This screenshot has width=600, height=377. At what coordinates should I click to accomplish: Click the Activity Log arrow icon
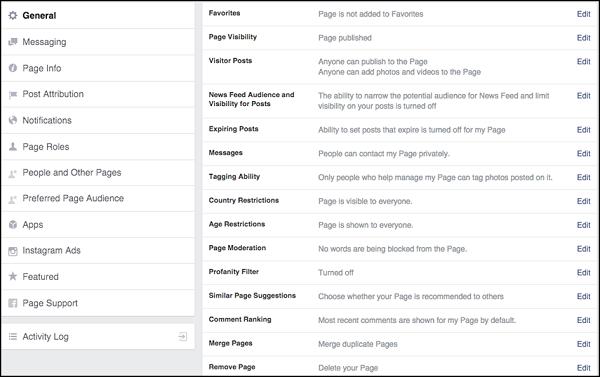coord(183,336)
